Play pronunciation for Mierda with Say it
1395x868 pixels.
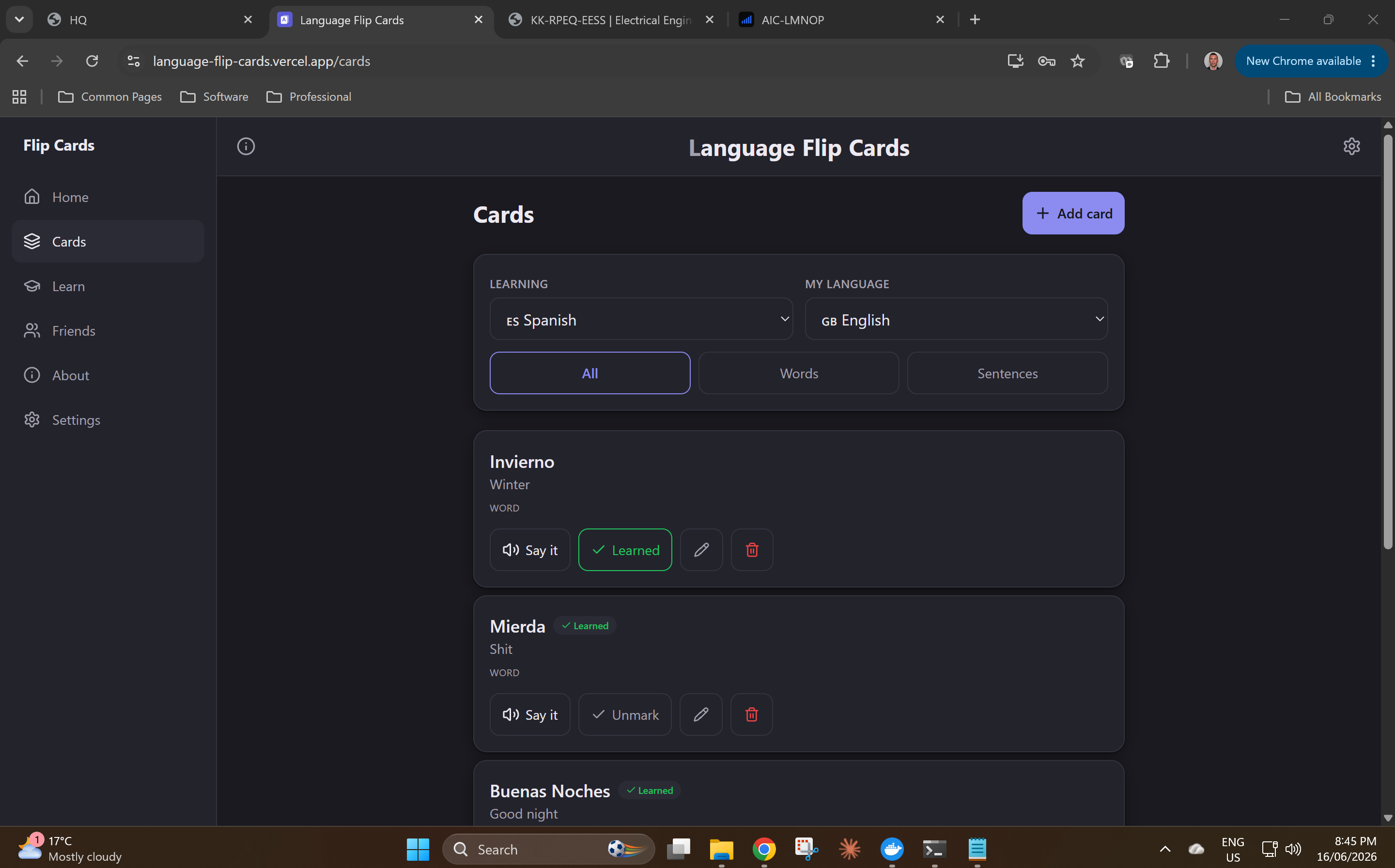530,715
